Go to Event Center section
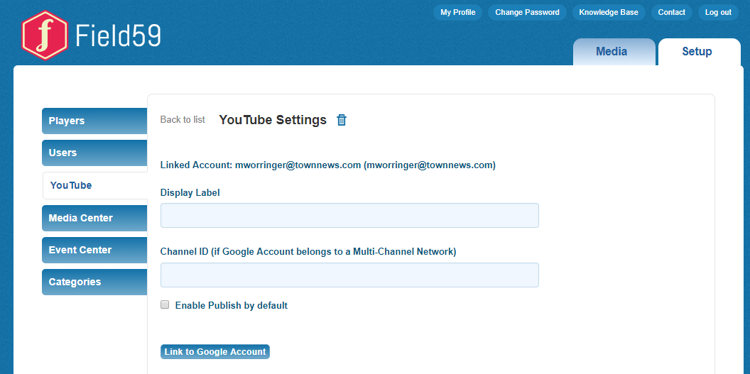750x374 pixels. [x=94, y=250]
